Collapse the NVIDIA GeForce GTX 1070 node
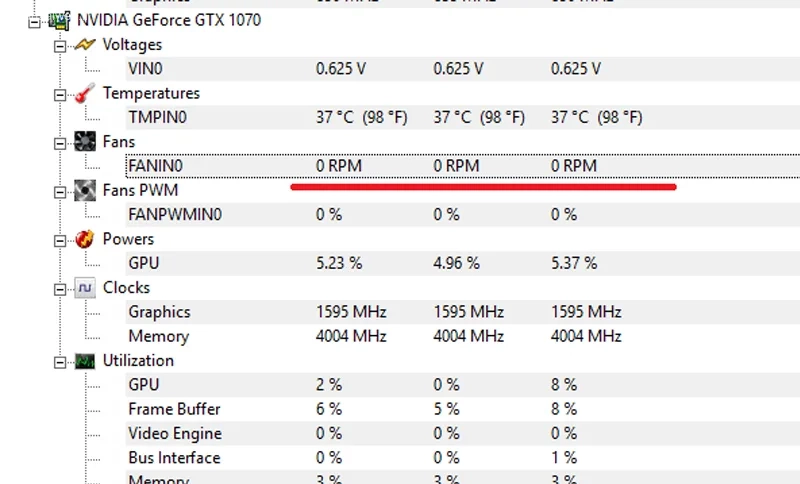This screenshot has width=800, height=484. (x=36, y=20)
